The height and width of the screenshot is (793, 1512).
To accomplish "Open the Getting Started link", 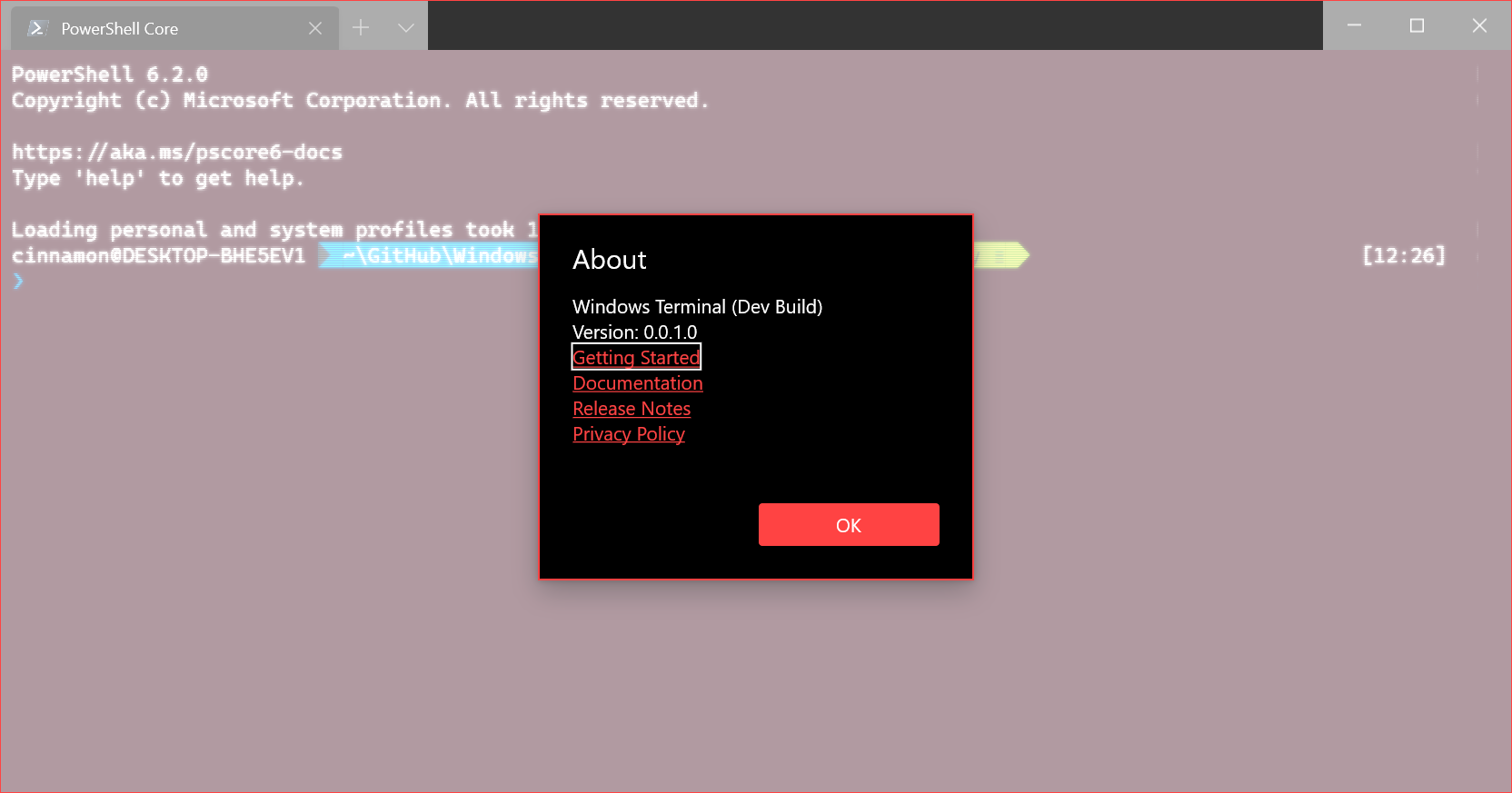I will pos(636,357).
